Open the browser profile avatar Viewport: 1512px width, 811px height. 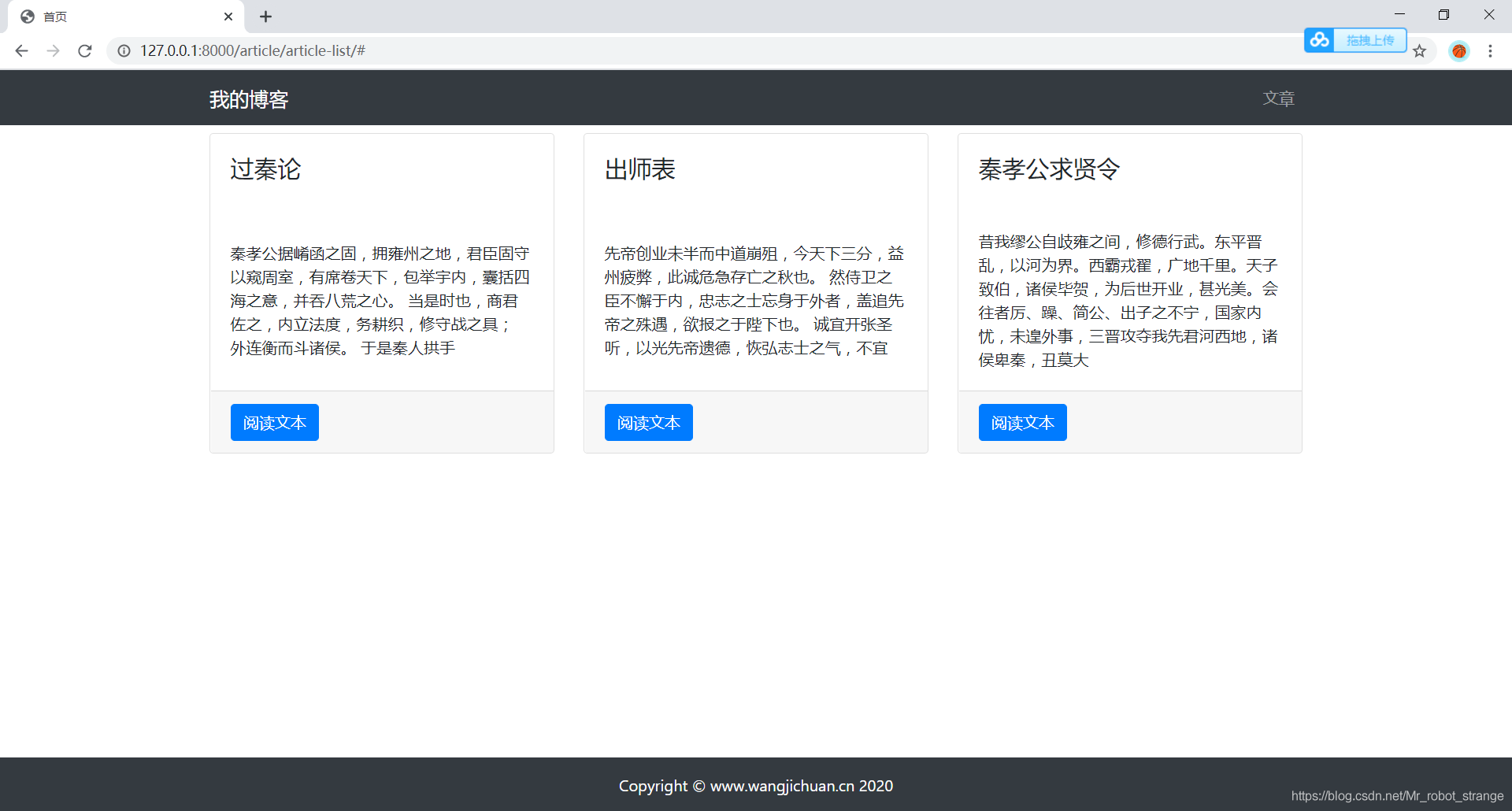pyautogui.click(x=1459, y=51)
